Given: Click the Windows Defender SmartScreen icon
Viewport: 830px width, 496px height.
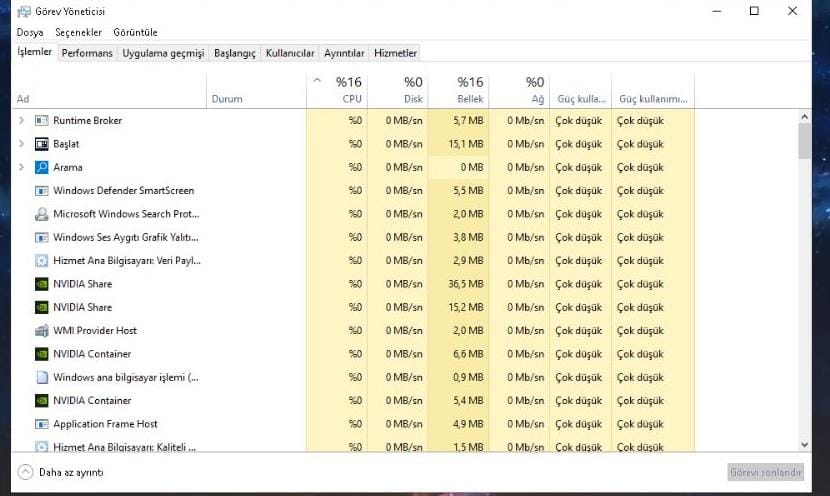Looking at the screenshot, I should click(x=41, y=191).
